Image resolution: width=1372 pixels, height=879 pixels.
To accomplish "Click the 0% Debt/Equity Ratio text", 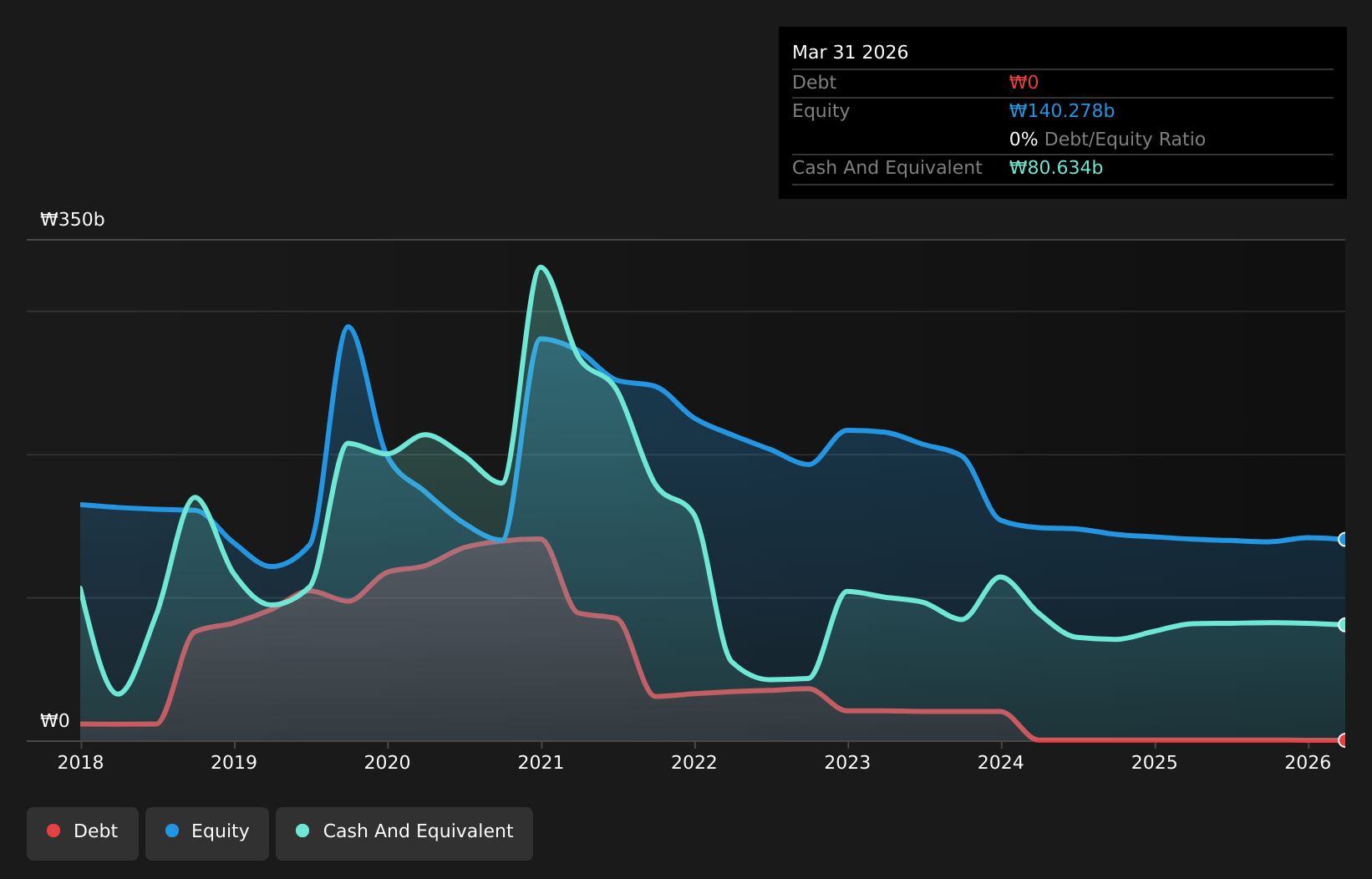I will pos(1107,140).
